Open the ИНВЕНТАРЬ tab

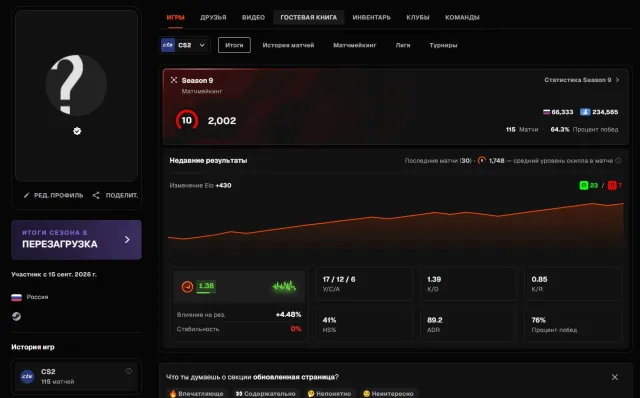[371, 18]
